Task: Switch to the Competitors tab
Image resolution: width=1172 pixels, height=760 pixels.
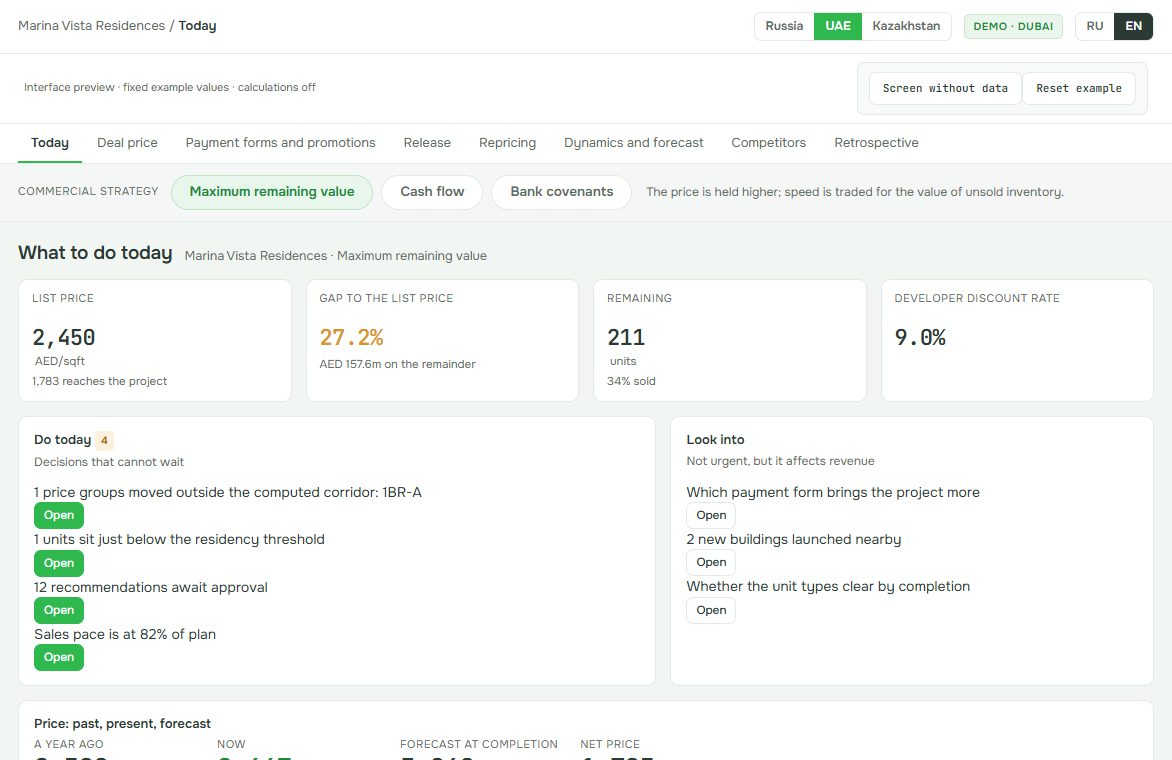Action: (768, 143)
